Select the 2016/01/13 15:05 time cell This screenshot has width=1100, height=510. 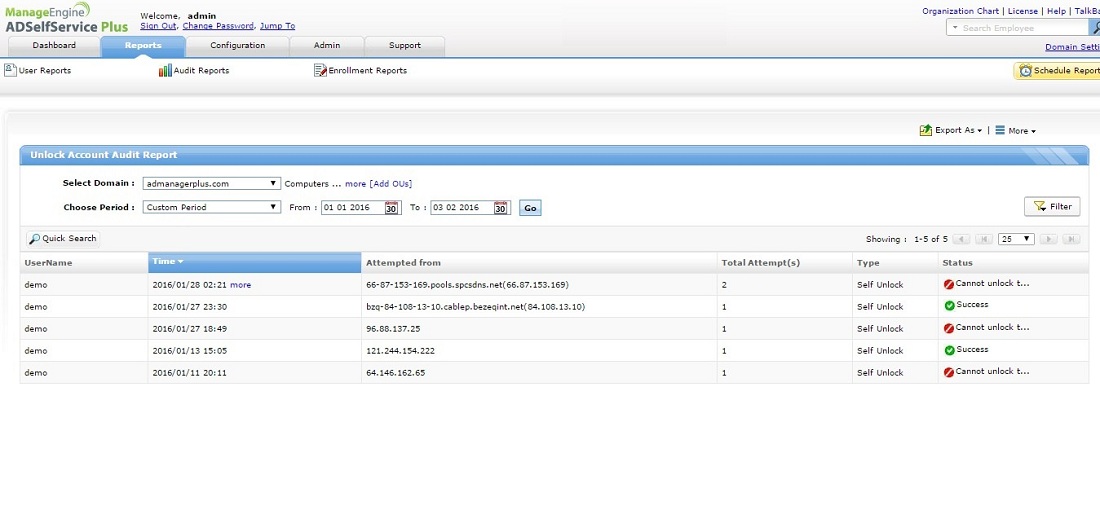point(255,351)
